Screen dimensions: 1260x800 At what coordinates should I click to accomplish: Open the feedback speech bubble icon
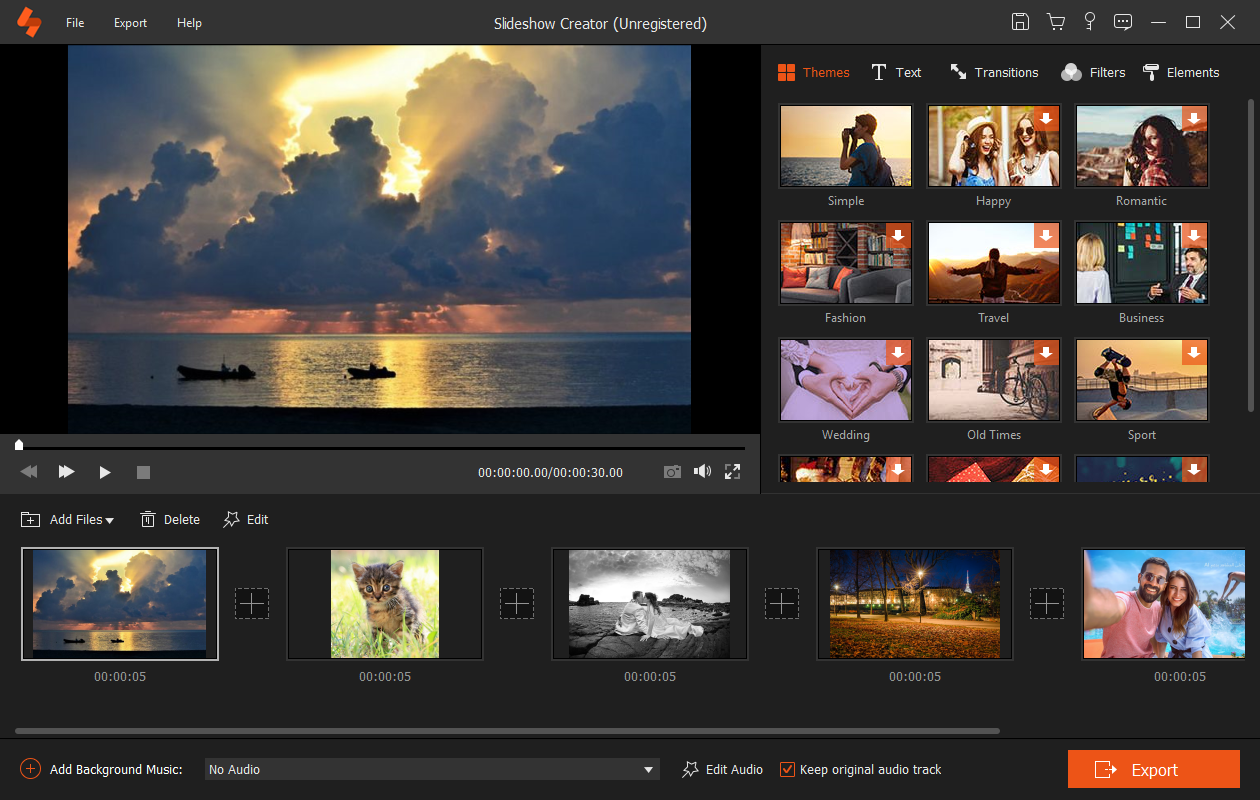(1122, 21)
